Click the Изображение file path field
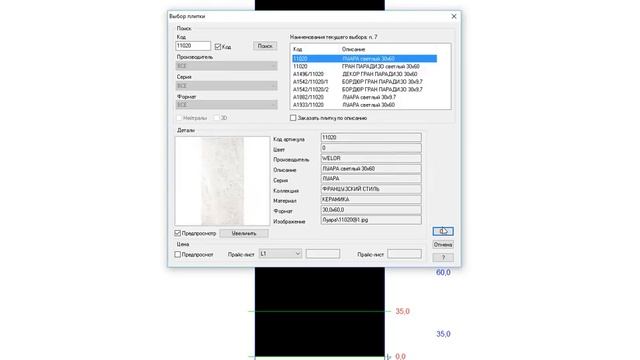This screenshot has width=640, height=360. [371, 220]
